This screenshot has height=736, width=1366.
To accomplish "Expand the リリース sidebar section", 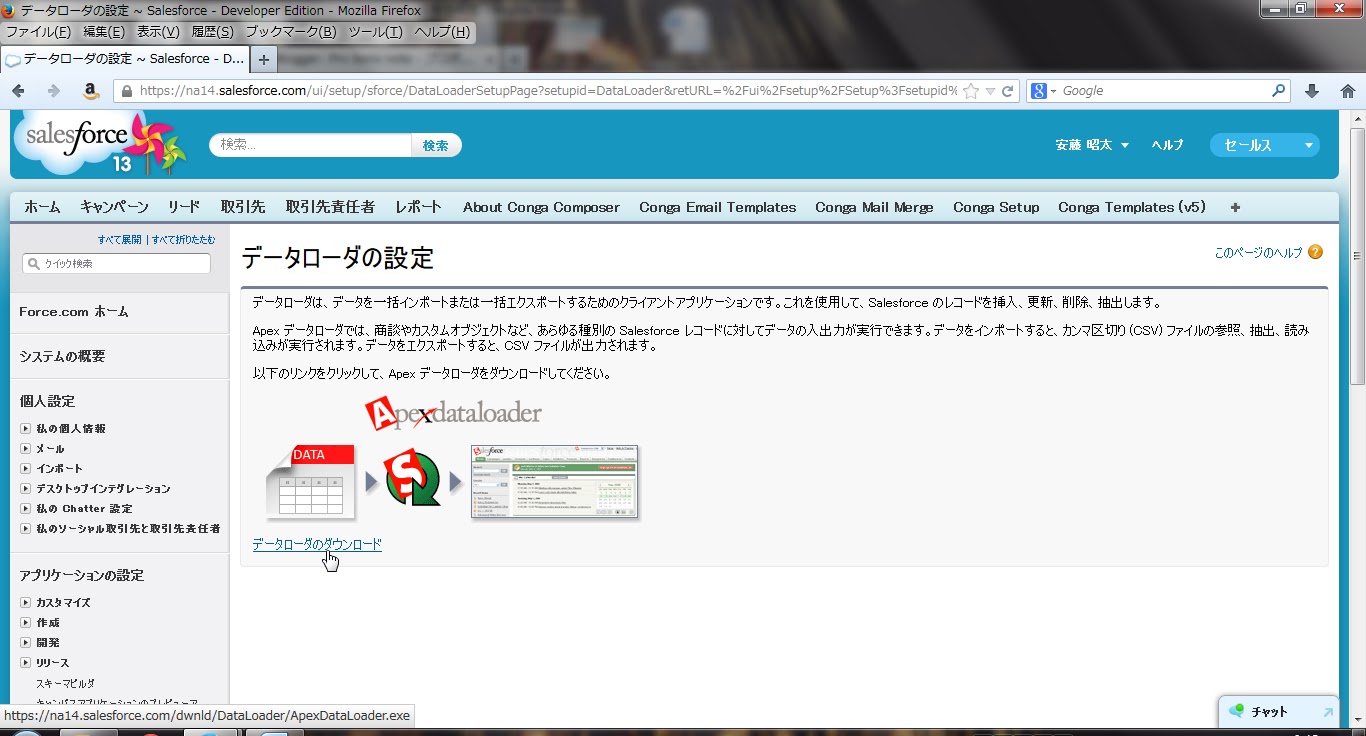I will tap(26, 662).
